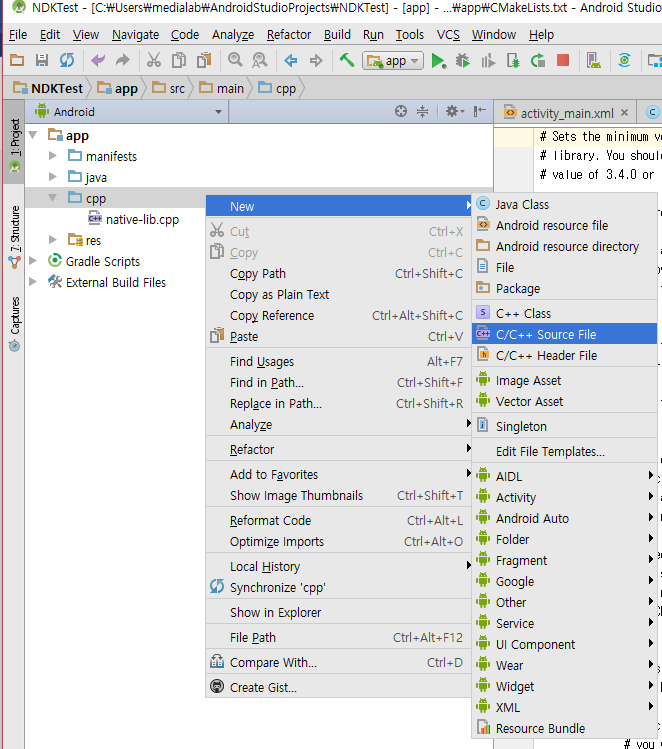
Task: Click the Make Project hammer icon
Action: pos(347,60)
